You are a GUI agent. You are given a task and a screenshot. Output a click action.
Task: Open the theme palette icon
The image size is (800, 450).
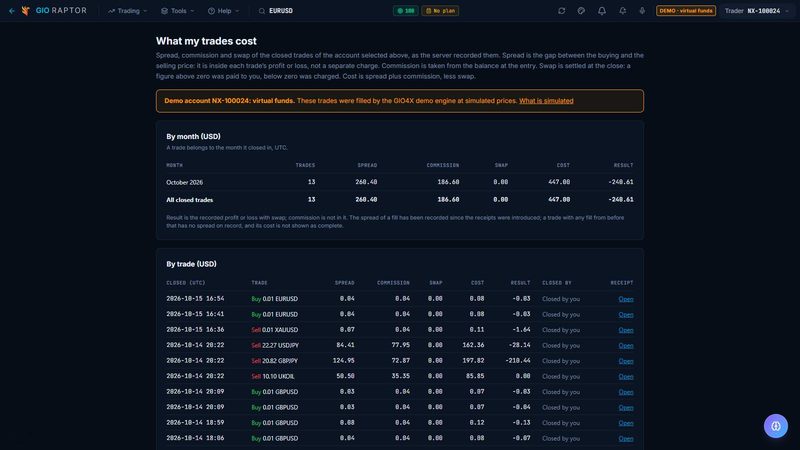click(x=581, y=11)
